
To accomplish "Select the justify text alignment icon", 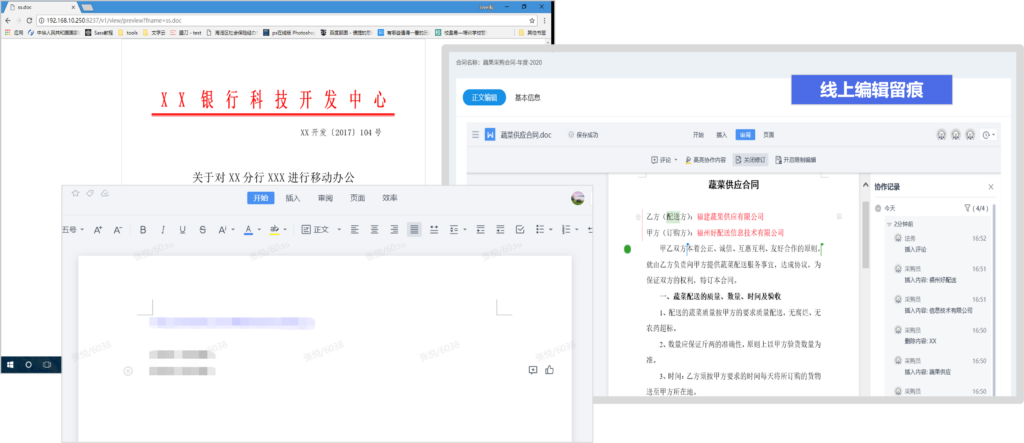I will point(414,230).
